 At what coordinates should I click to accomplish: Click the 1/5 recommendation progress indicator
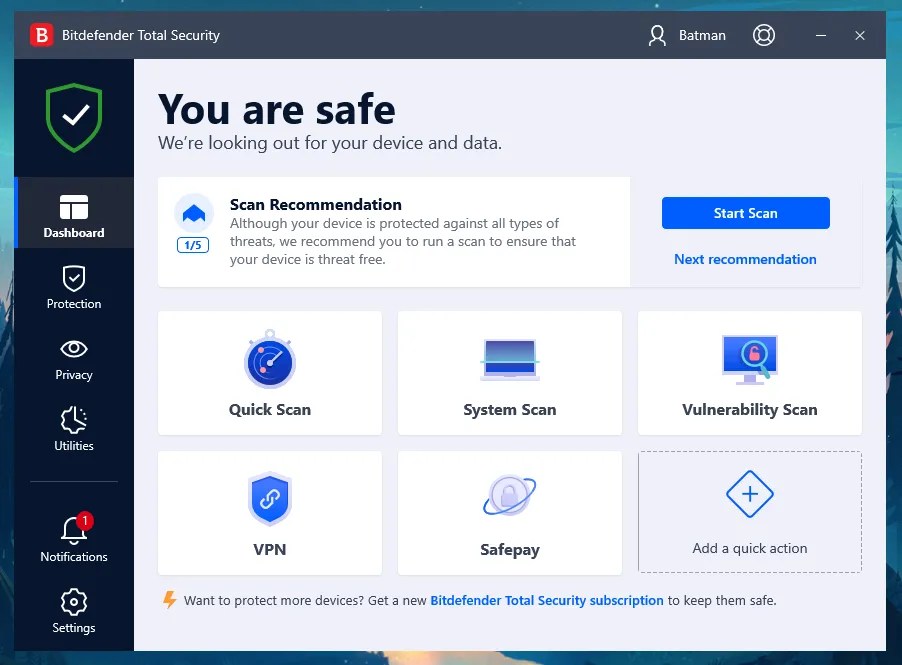tap(193, 243)
